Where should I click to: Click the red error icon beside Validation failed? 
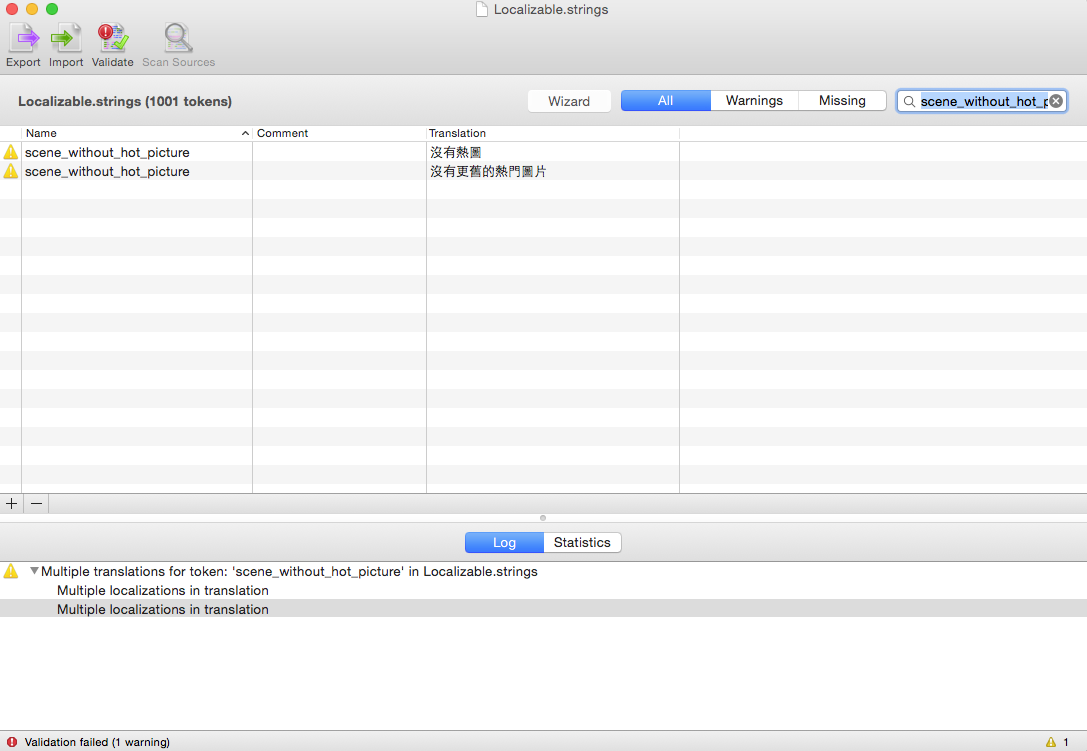(x=12, y=742)
